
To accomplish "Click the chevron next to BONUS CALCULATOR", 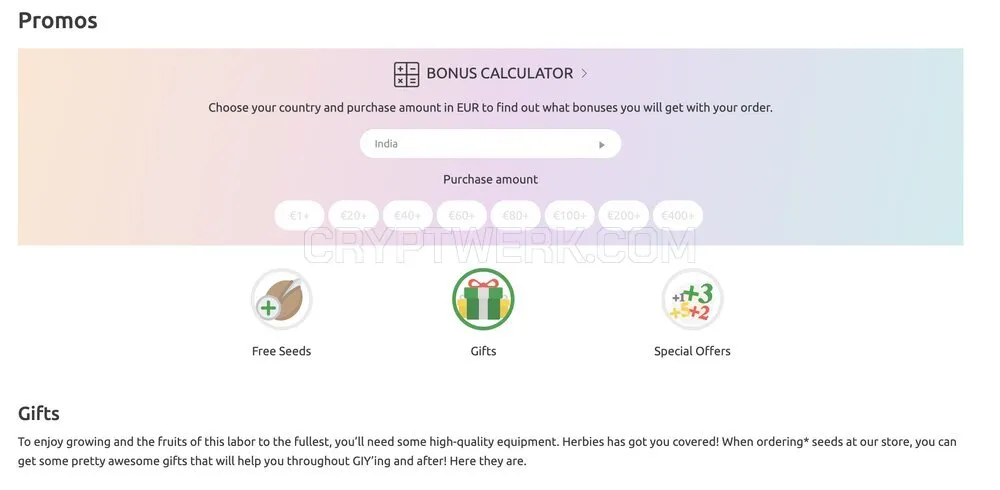I will (584, 73).
